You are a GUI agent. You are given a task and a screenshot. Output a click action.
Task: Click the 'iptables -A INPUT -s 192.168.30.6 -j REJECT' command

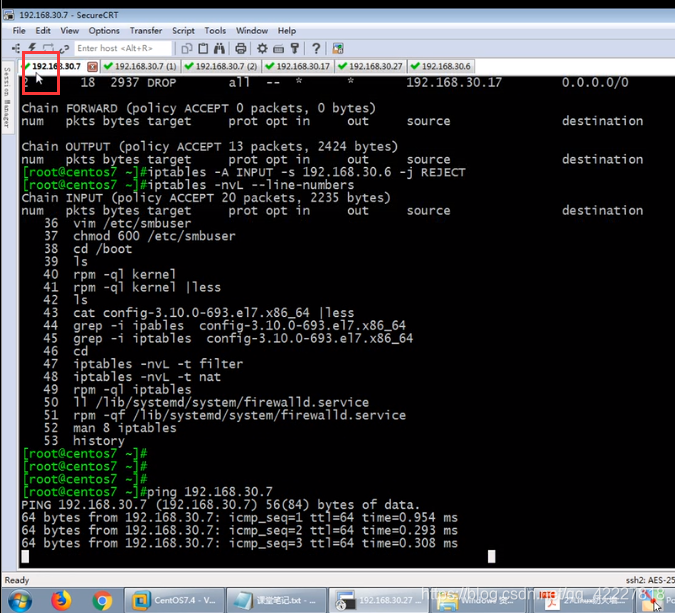(x=306, y=172)
